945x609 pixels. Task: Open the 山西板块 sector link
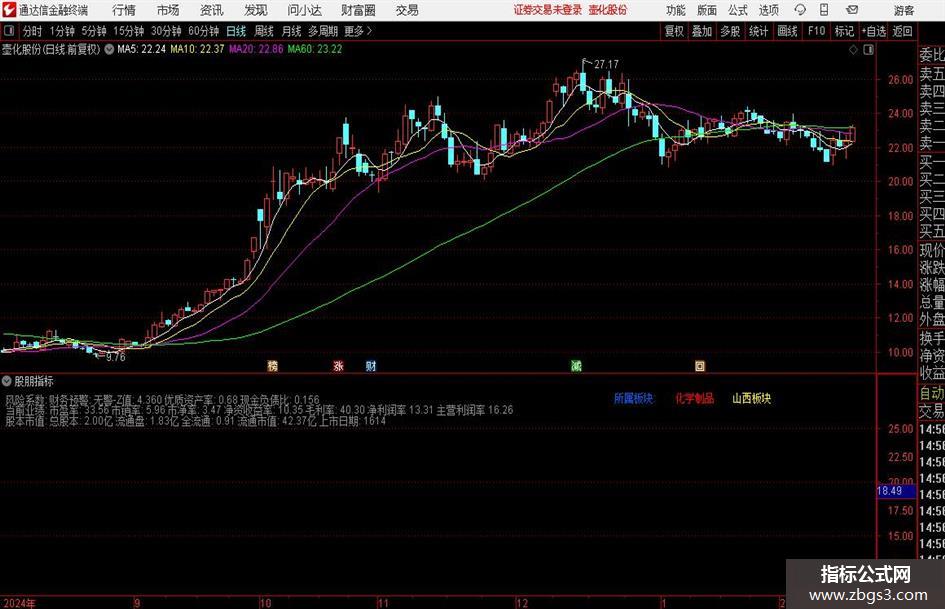752,398
